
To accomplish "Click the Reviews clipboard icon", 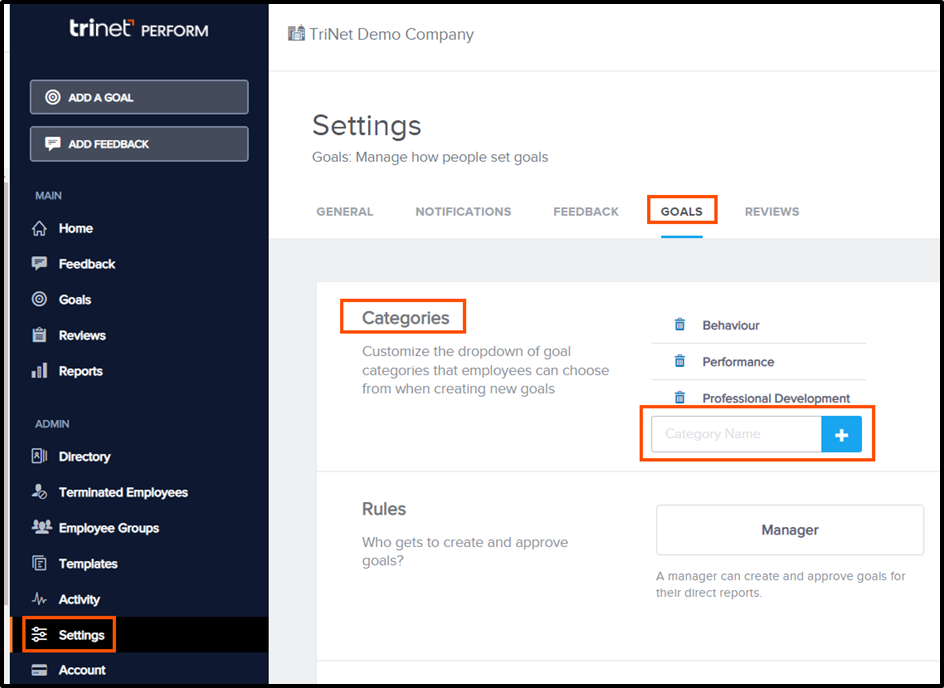I will (x=39, y=335).
